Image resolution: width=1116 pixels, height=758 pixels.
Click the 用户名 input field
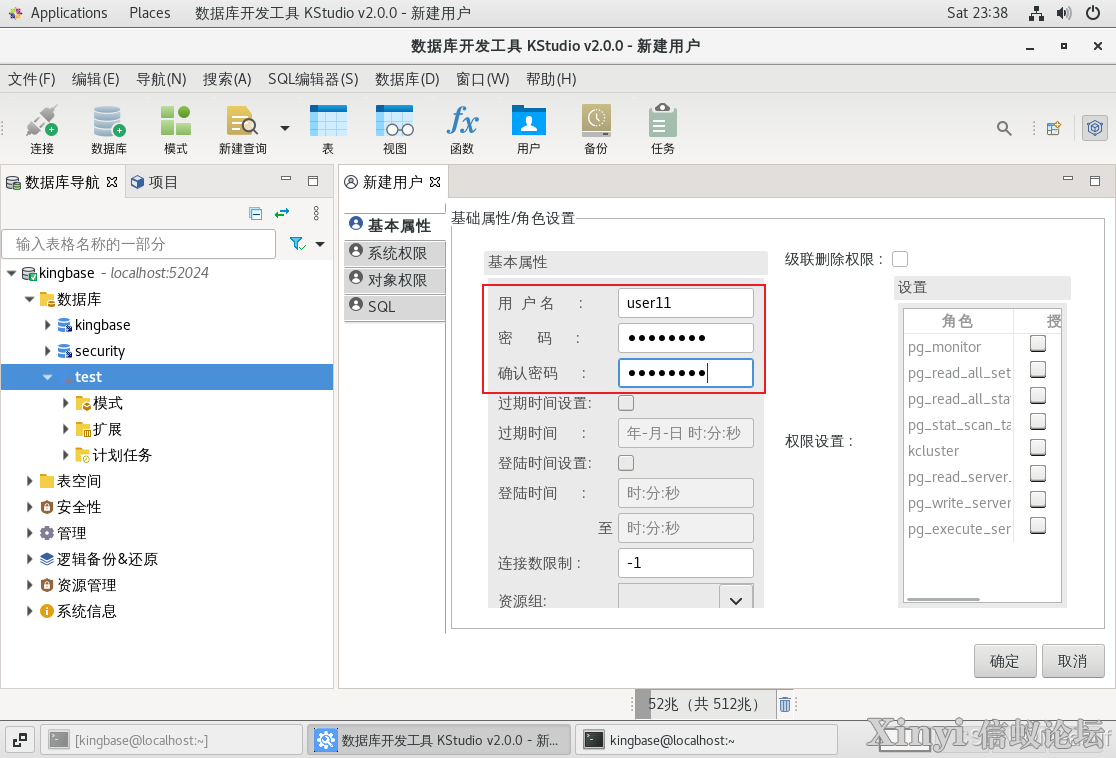pyautogui.click(x=685, y=302)
